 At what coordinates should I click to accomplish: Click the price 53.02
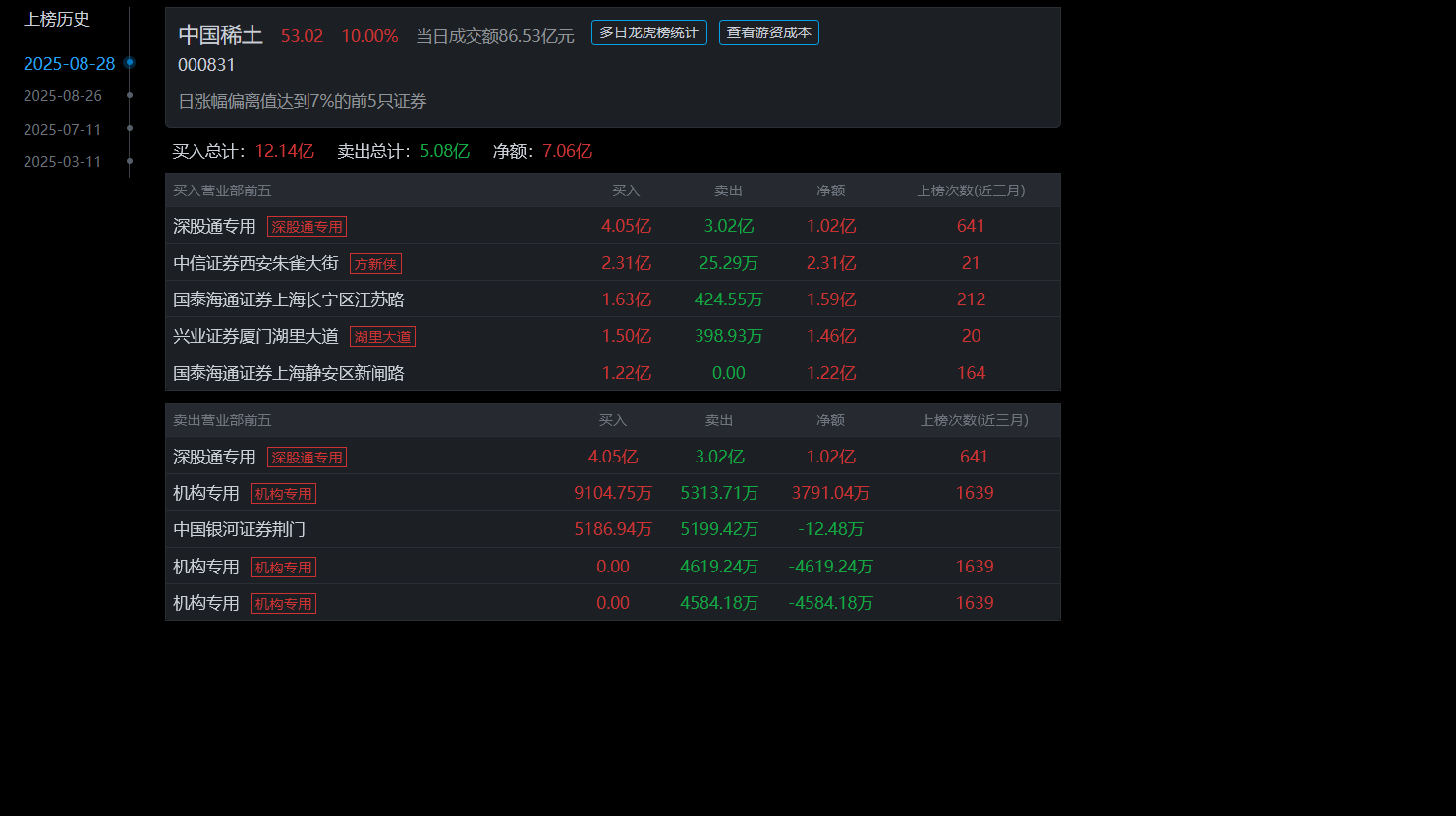[x=302, y=36]
